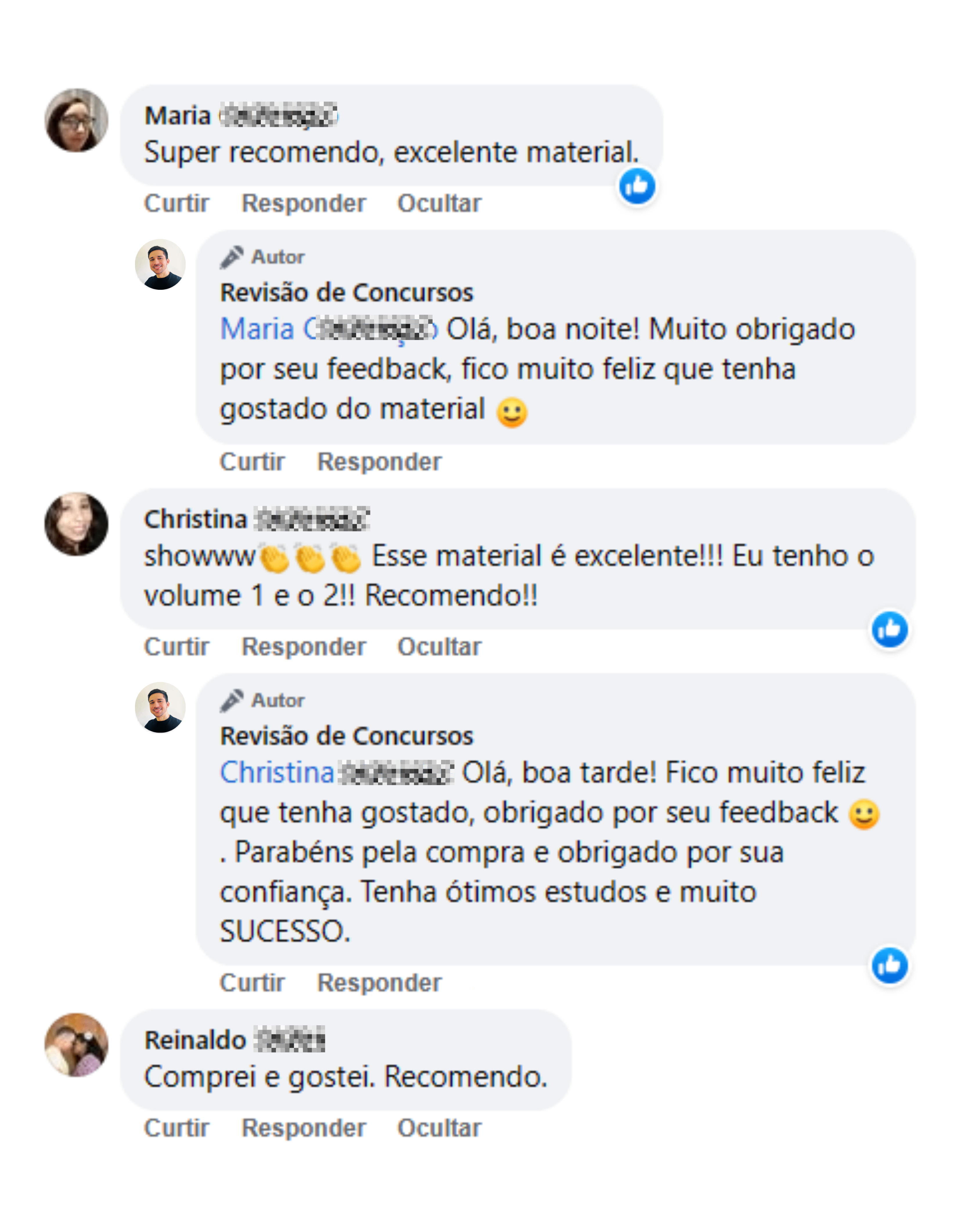Like the author's reply to Maria
This screenshot has height=1225, width=980.
pyautogui.click(x=252, y=461)
